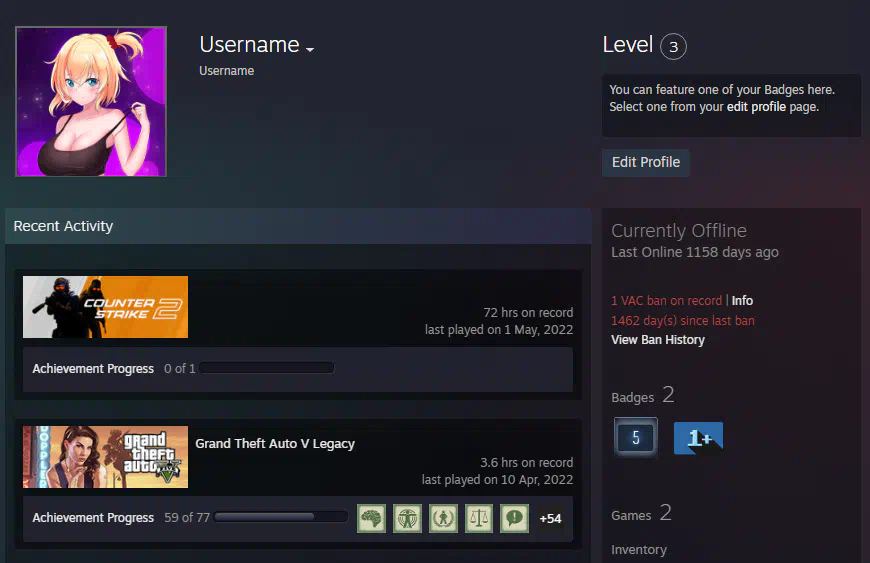The height and width of the screenshot is (563, 870).
Task: Open the Games section link
Action: pos(631,515)
